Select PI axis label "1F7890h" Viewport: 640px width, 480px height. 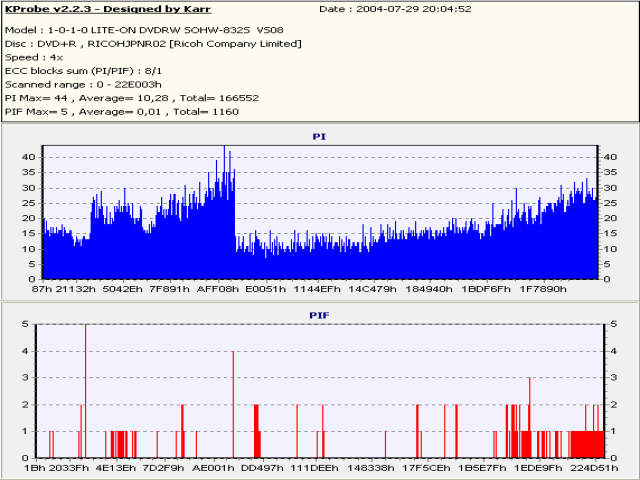pos(543,289)
